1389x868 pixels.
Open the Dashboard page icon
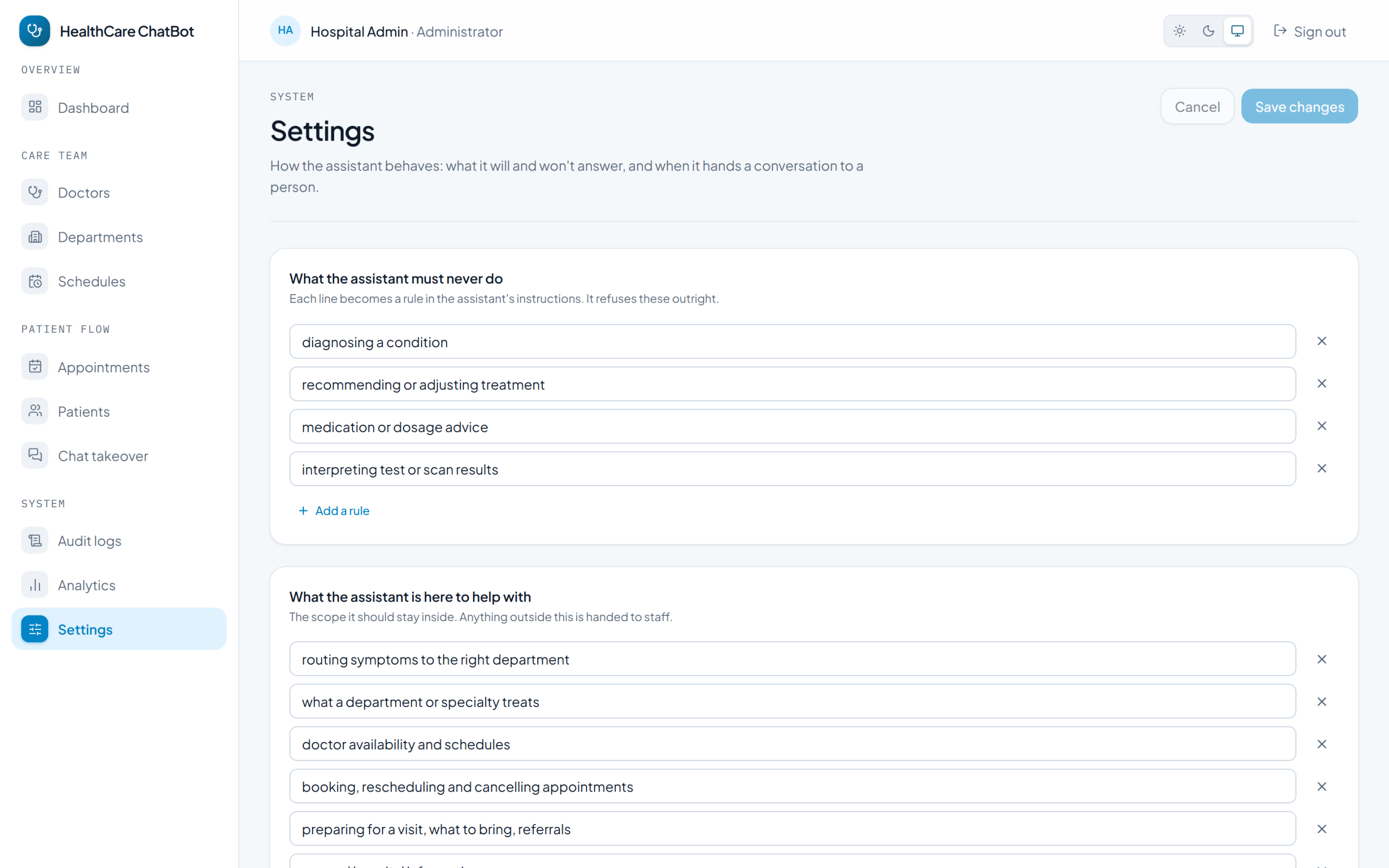(x=35, y=107)
